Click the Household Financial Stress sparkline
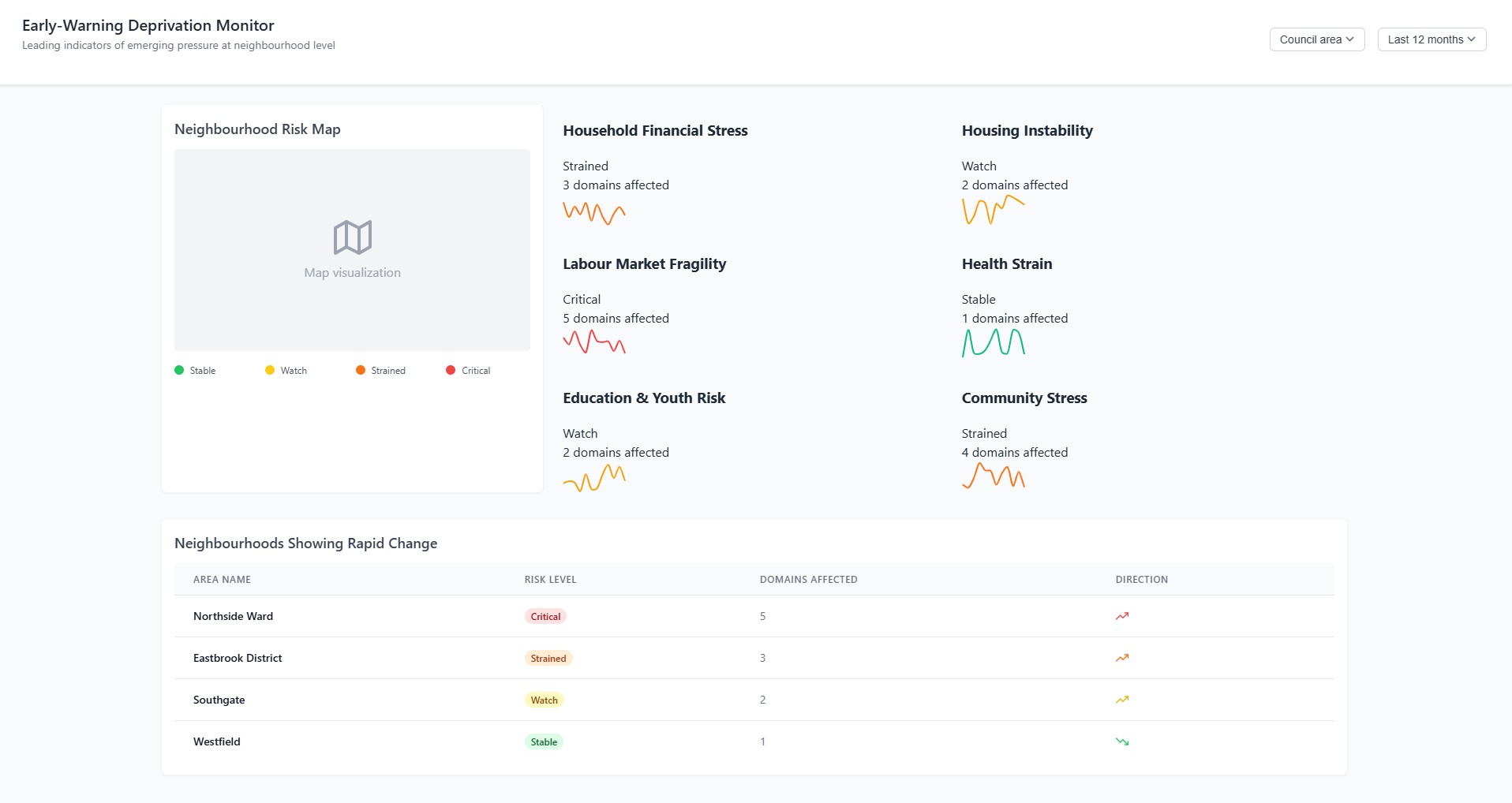 point(594,211)
